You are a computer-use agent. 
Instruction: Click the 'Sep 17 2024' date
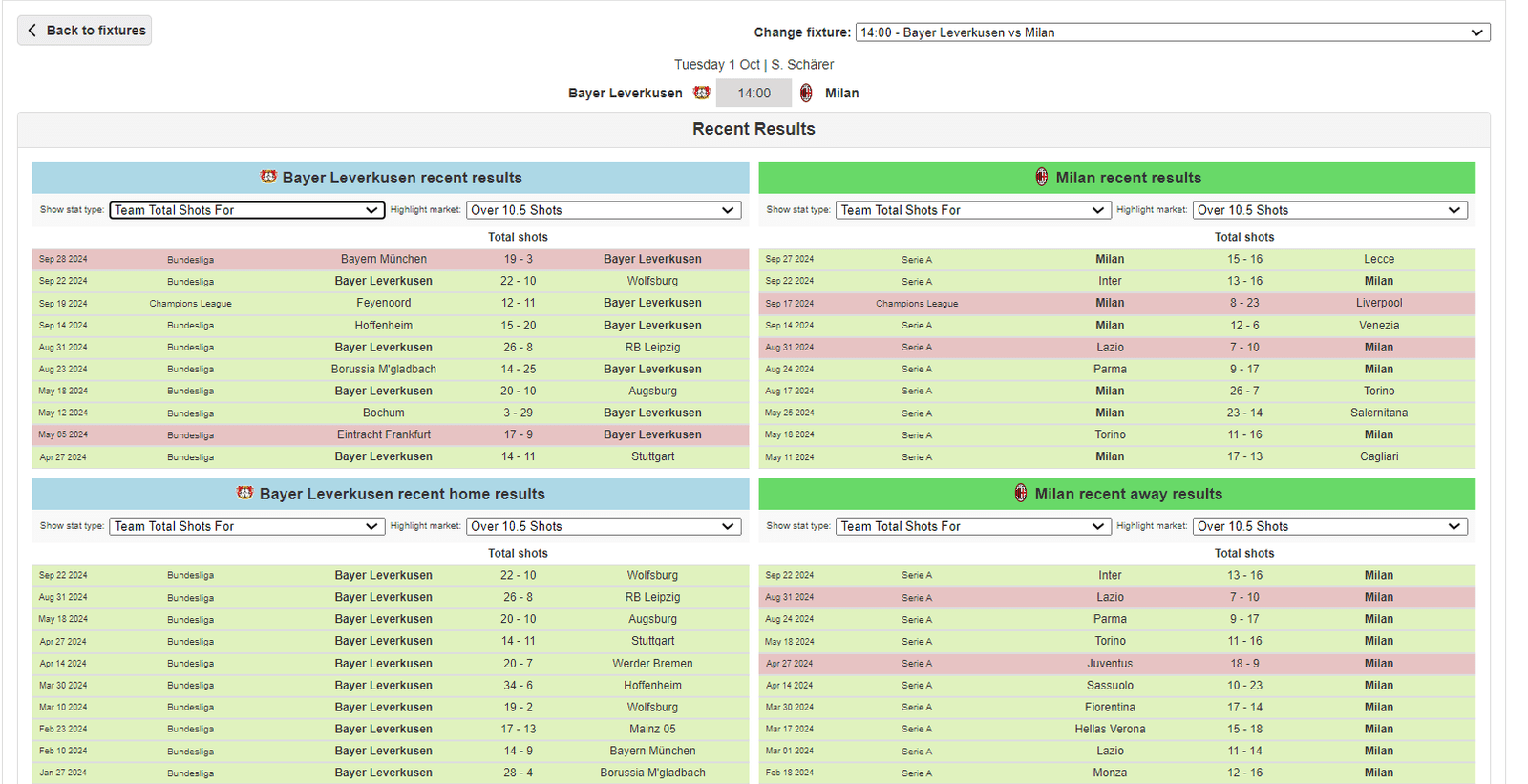click(790, 303)
